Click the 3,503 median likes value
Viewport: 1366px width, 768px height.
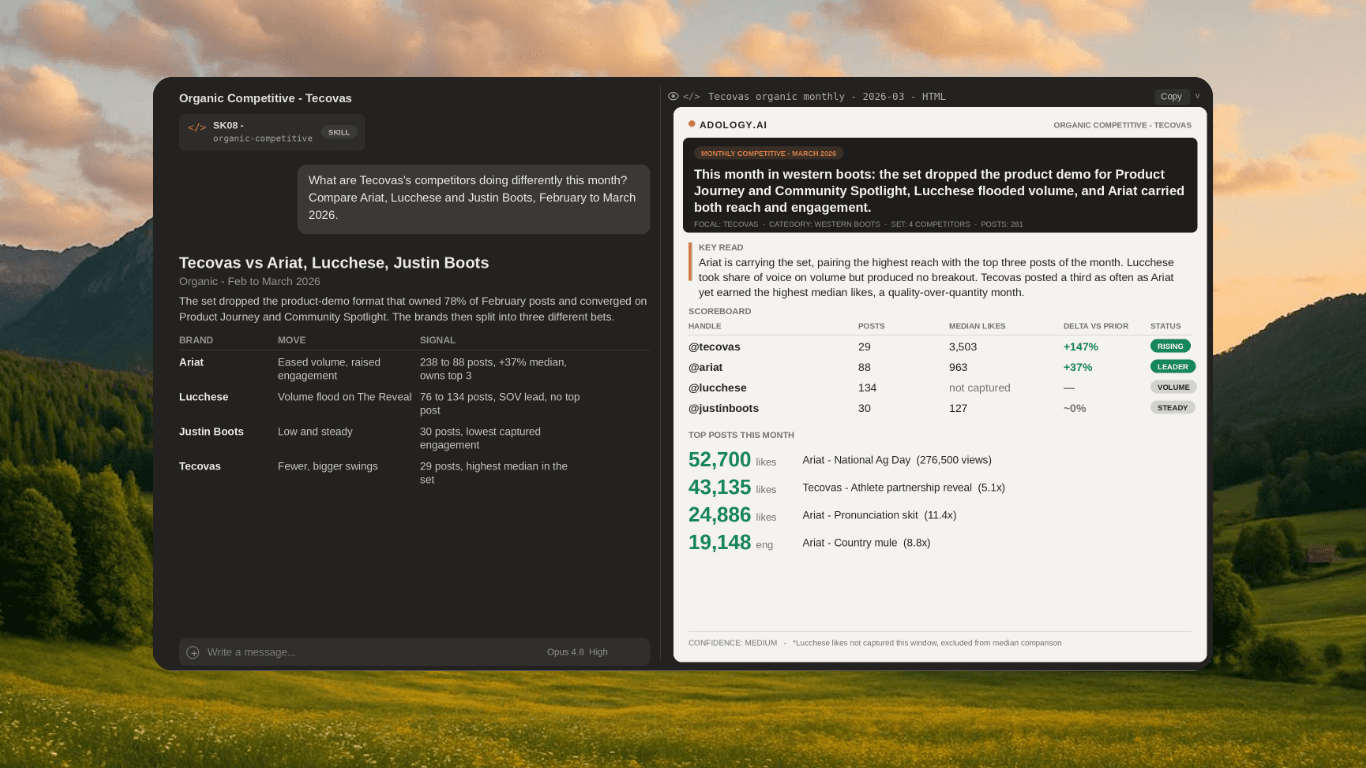click(x=963, y=346)
